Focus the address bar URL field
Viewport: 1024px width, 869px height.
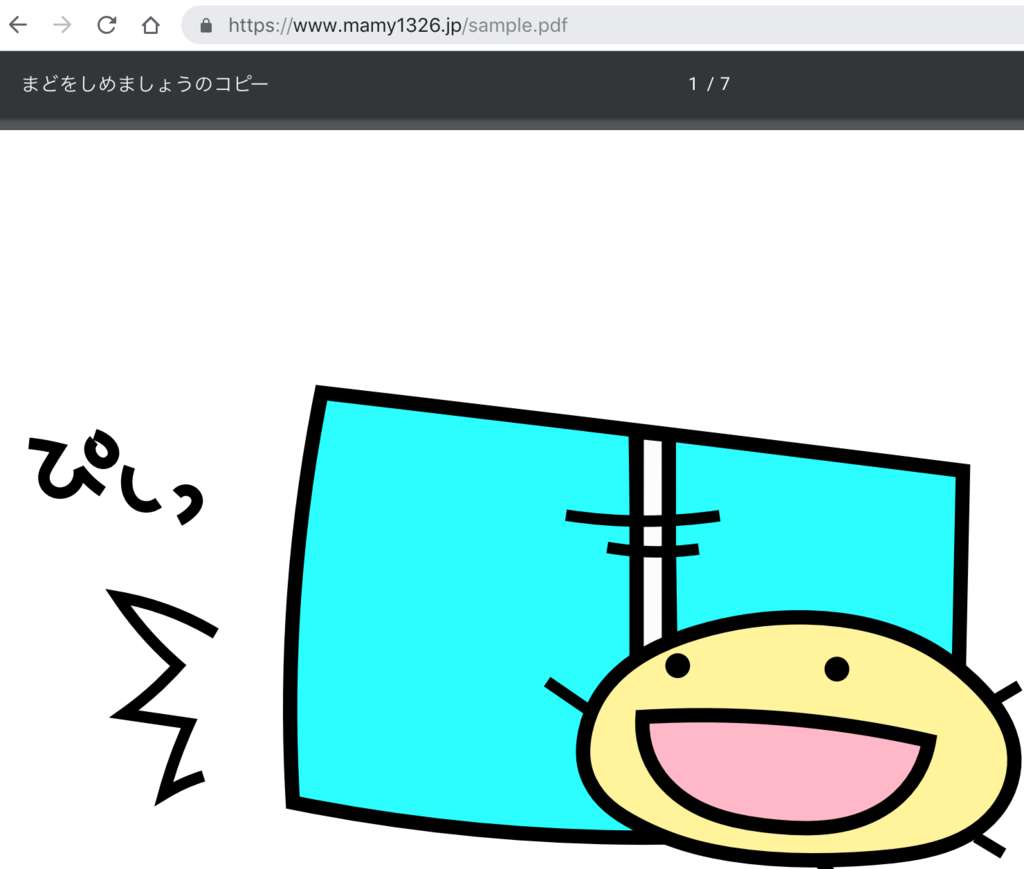point(601,25)
